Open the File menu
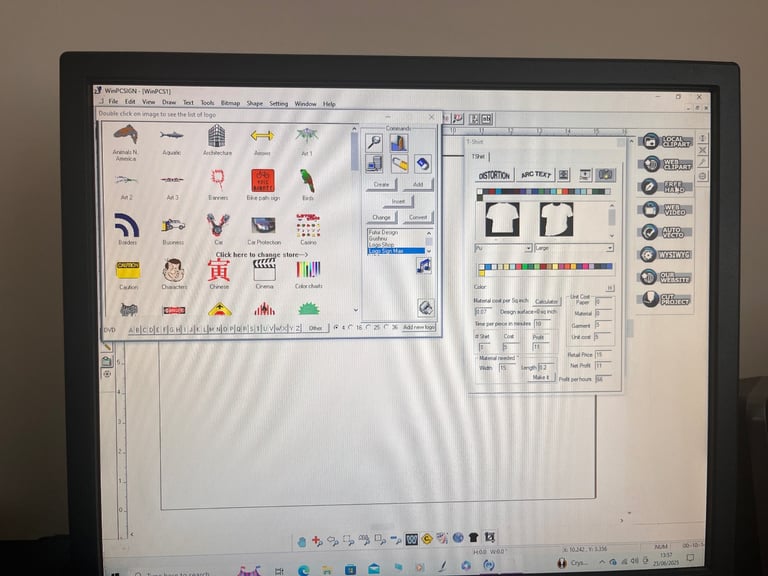Screen dimensions: 768x576 pyautogui.click(x=114, y=102)
